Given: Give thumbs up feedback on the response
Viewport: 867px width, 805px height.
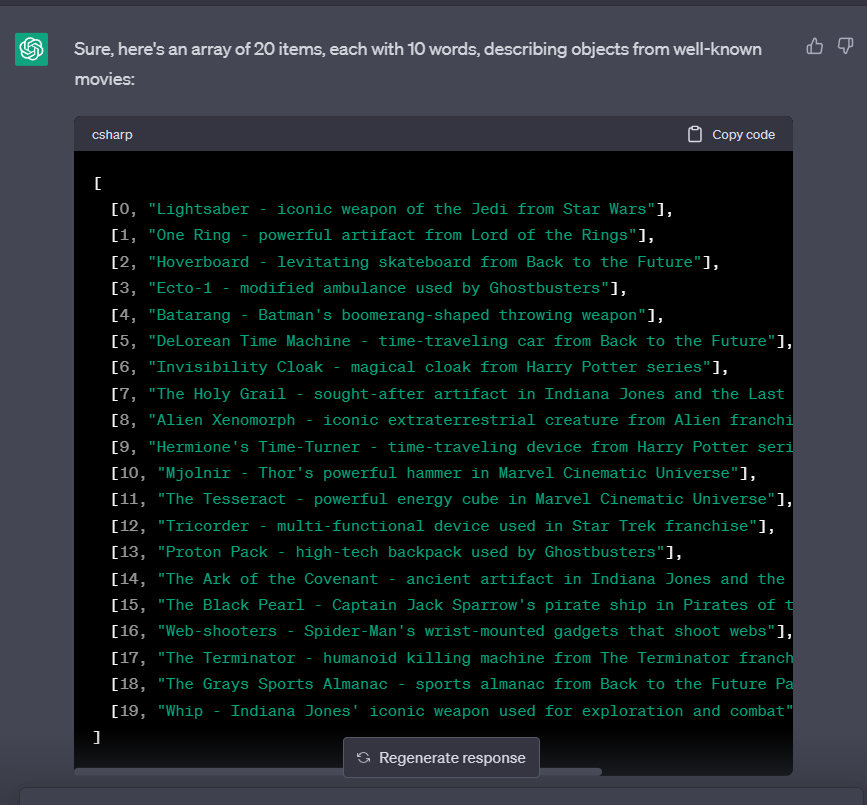Looking at the screenshot, I should [x=816, y=46].
